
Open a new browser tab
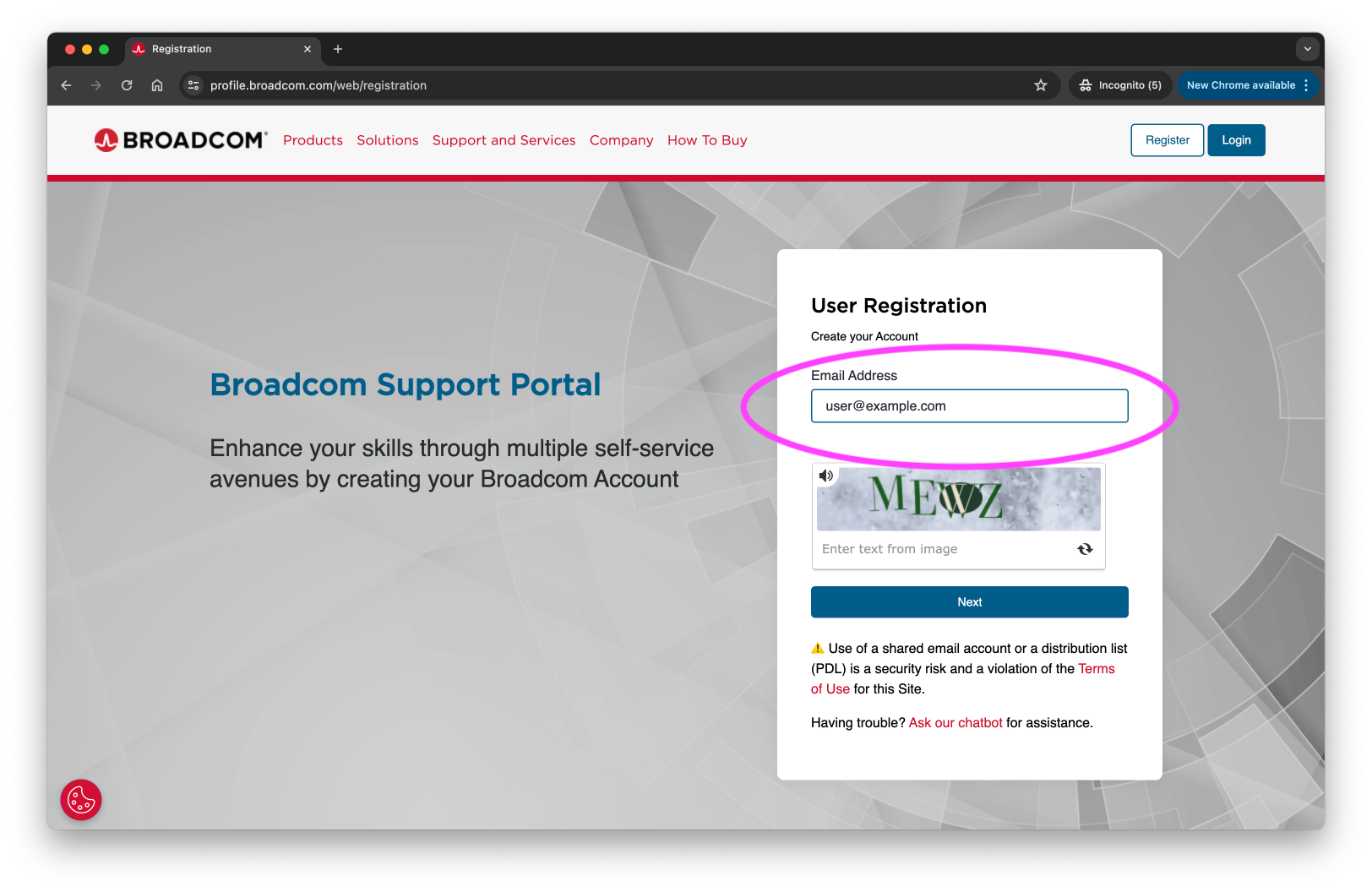(338, 49)
